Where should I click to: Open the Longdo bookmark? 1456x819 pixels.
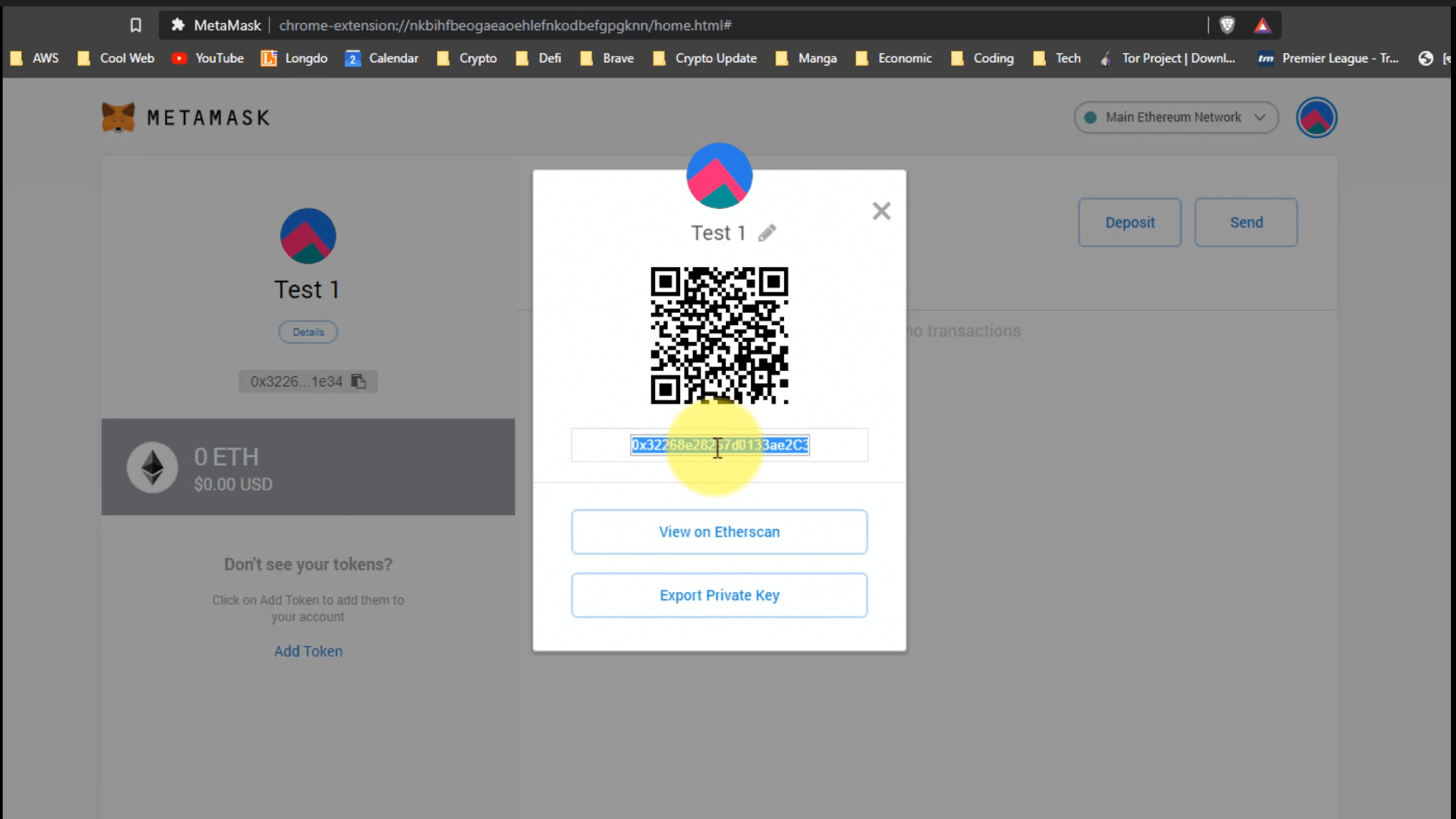click(x=294, y=59)
